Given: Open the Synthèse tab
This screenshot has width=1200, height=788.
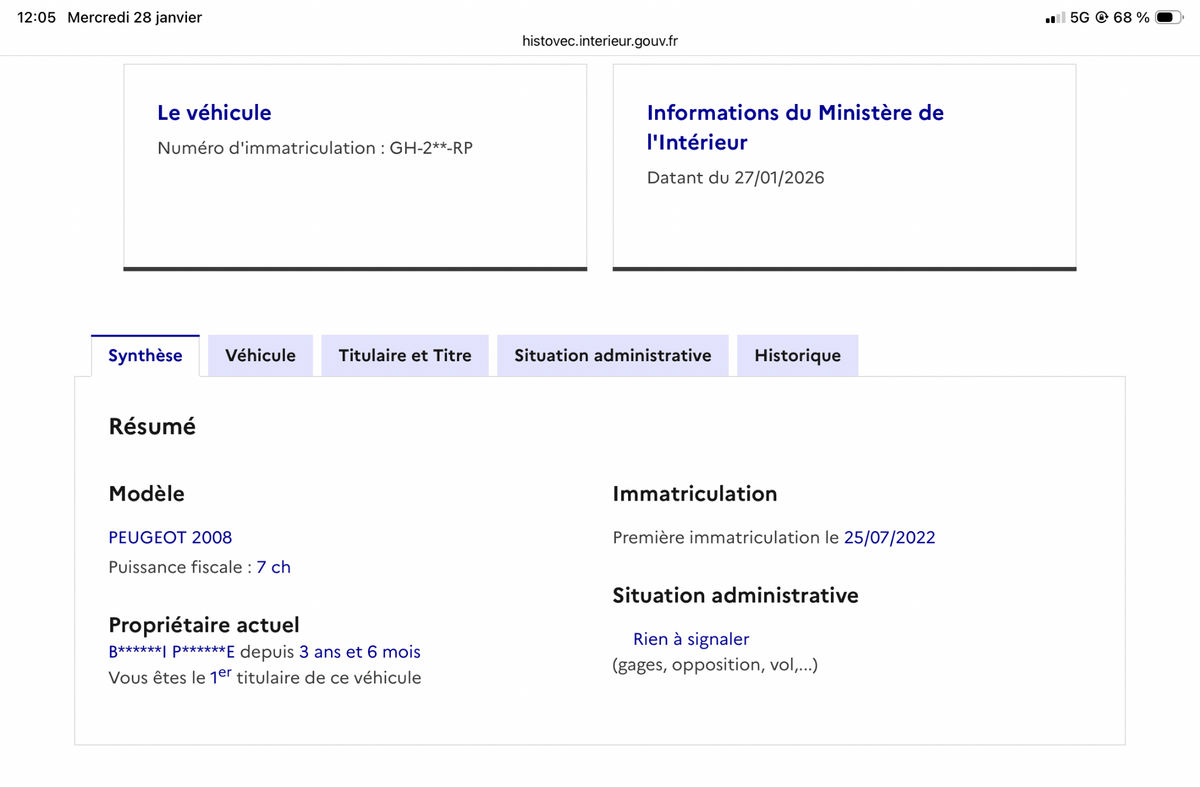Looking at the screenshot, I should 145,356.
